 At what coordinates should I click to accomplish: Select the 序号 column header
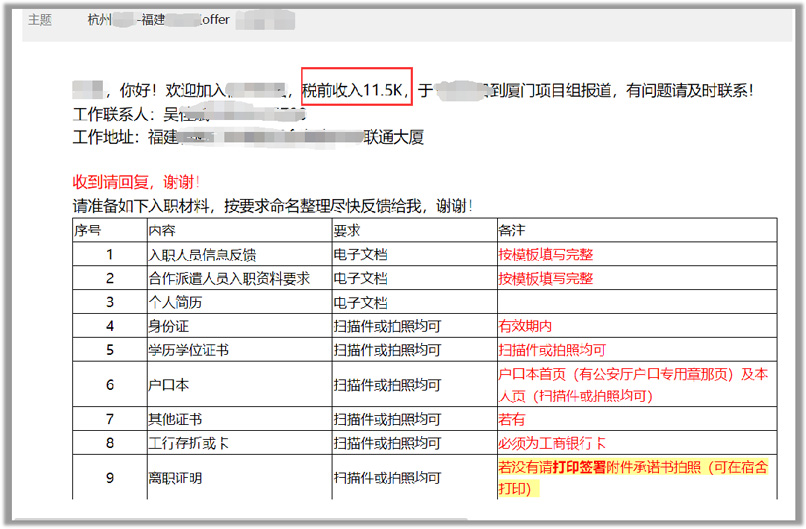click(x=88, y=230)
